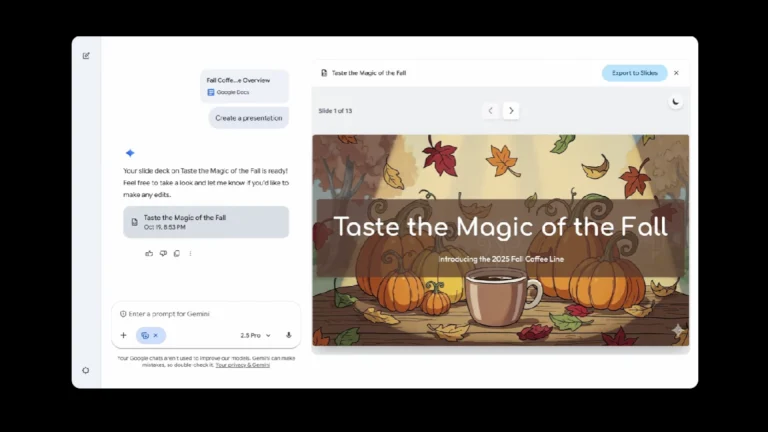This screenshot has height=432, width=768.
Task: Click Export to Slides button
Action: pyautogui.click(x=635, y=73)
